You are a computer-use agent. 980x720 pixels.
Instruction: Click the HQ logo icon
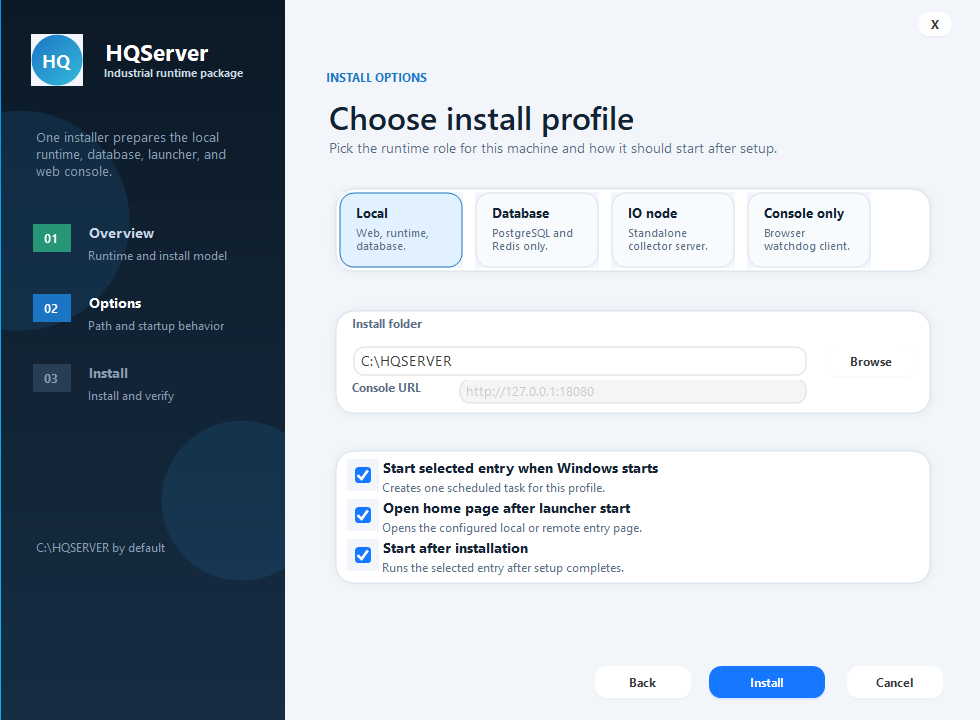pyautogui.click(x=57, y=60)
